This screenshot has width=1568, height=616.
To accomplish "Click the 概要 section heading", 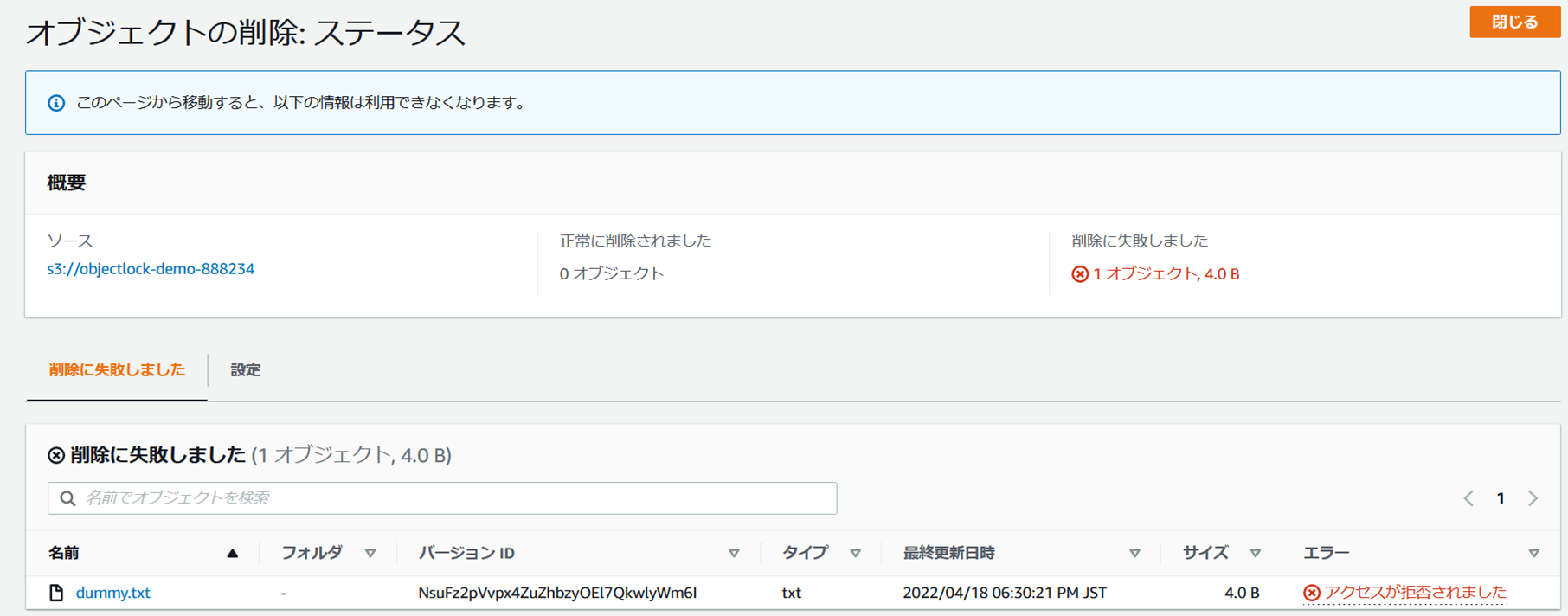I will point(67,183).
